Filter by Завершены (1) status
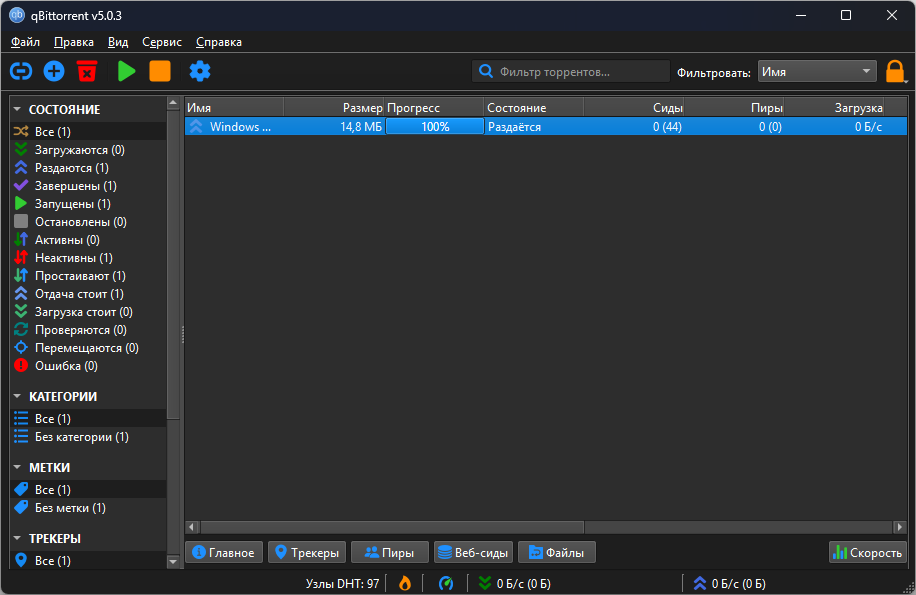Viewport: 916px width, 595px height. coord(88,186)
